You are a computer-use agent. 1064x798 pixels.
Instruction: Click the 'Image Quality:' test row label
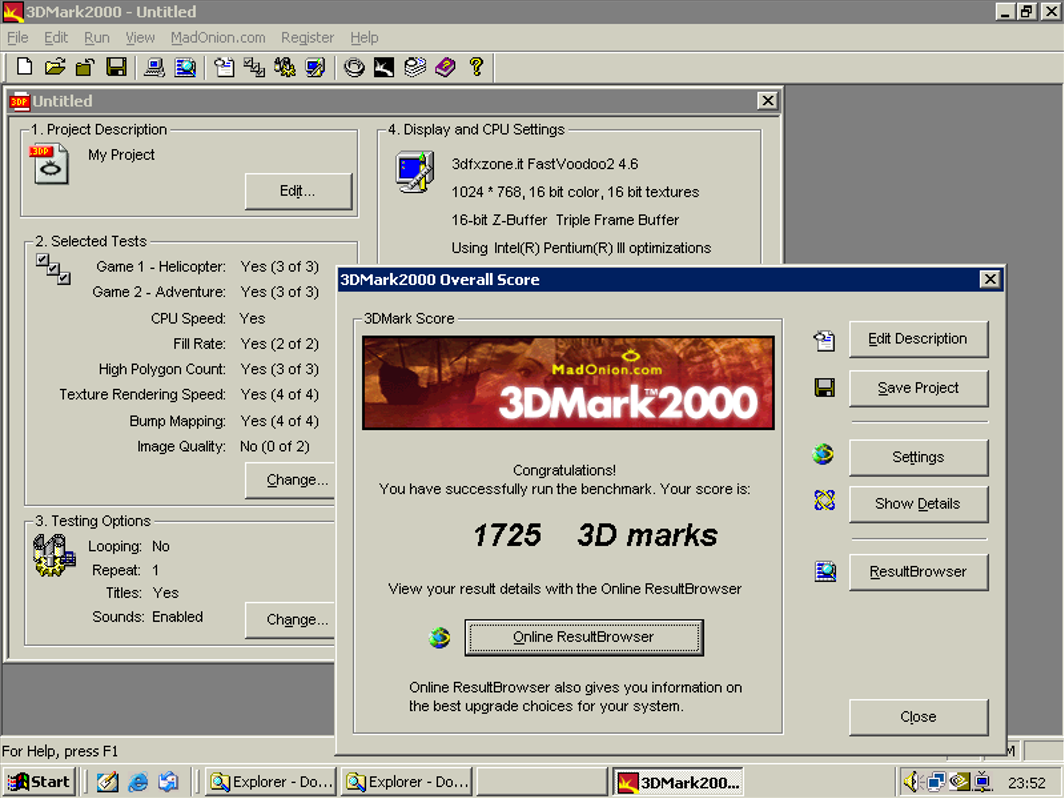[x=181, y=446]
